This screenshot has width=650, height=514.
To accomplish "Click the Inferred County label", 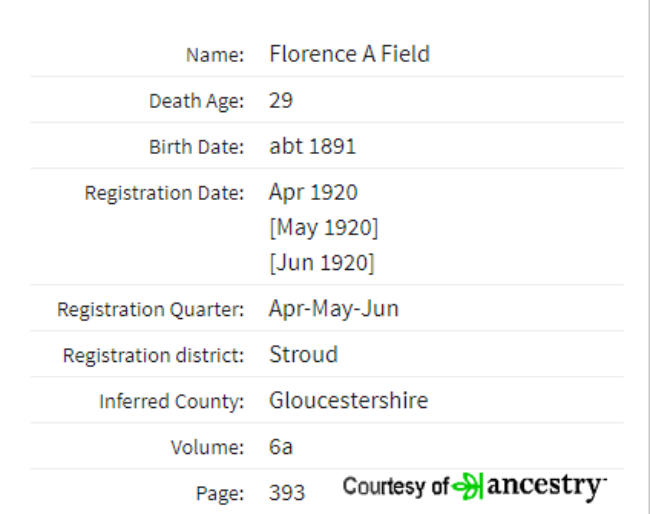I will pos(172,402).
